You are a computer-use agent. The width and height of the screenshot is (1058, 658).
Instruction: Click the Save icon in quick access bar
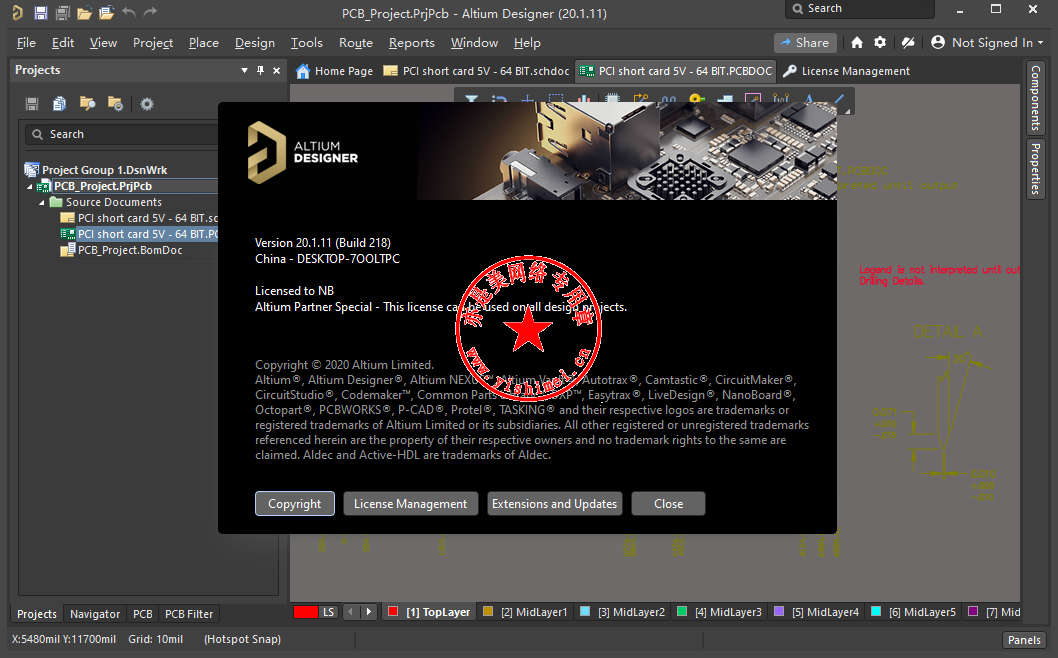click(40, 12)
